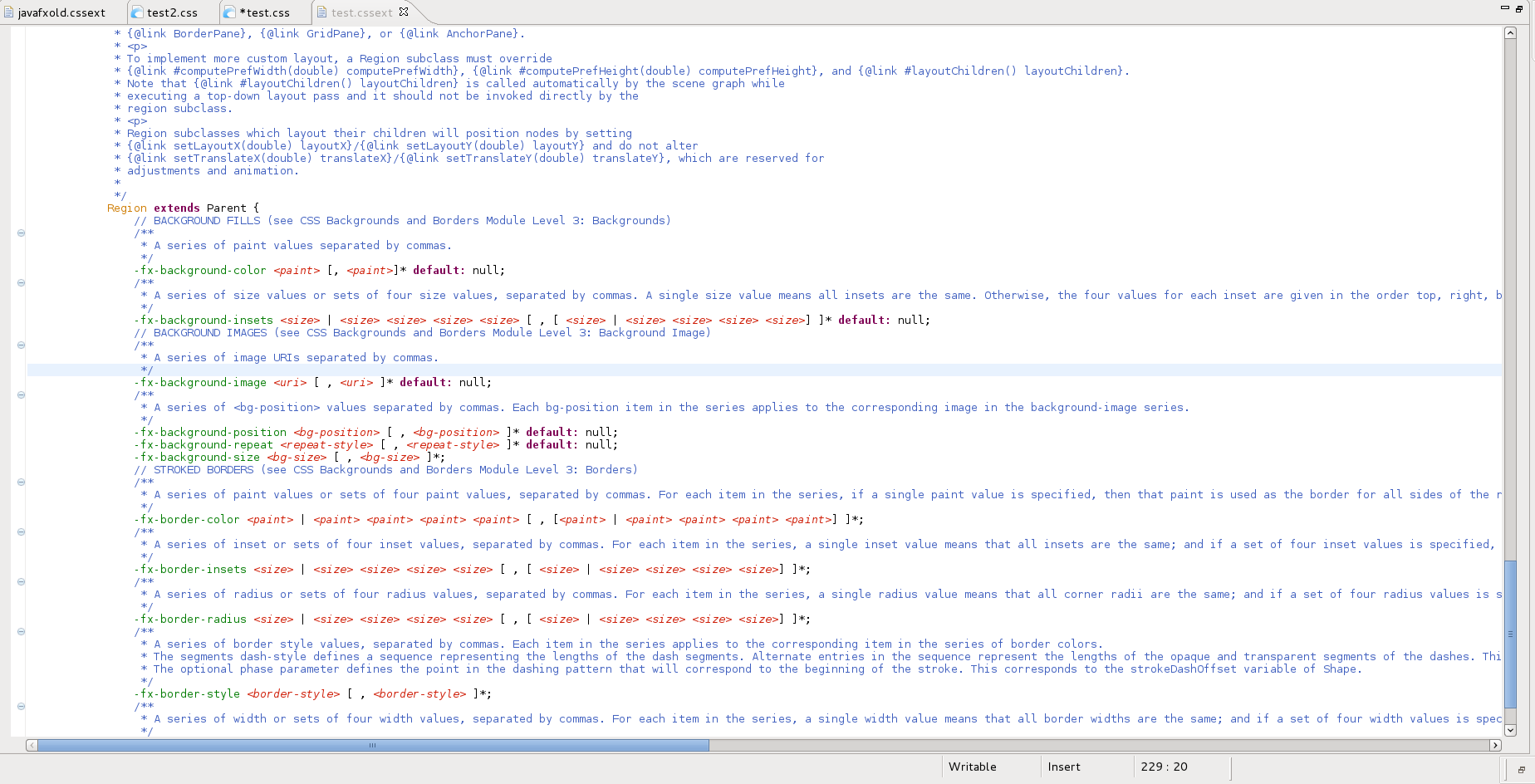This screenshot has height=784, width=1535.
Task: Fold comment block above -fx-border-style
Action: (21, 632)
